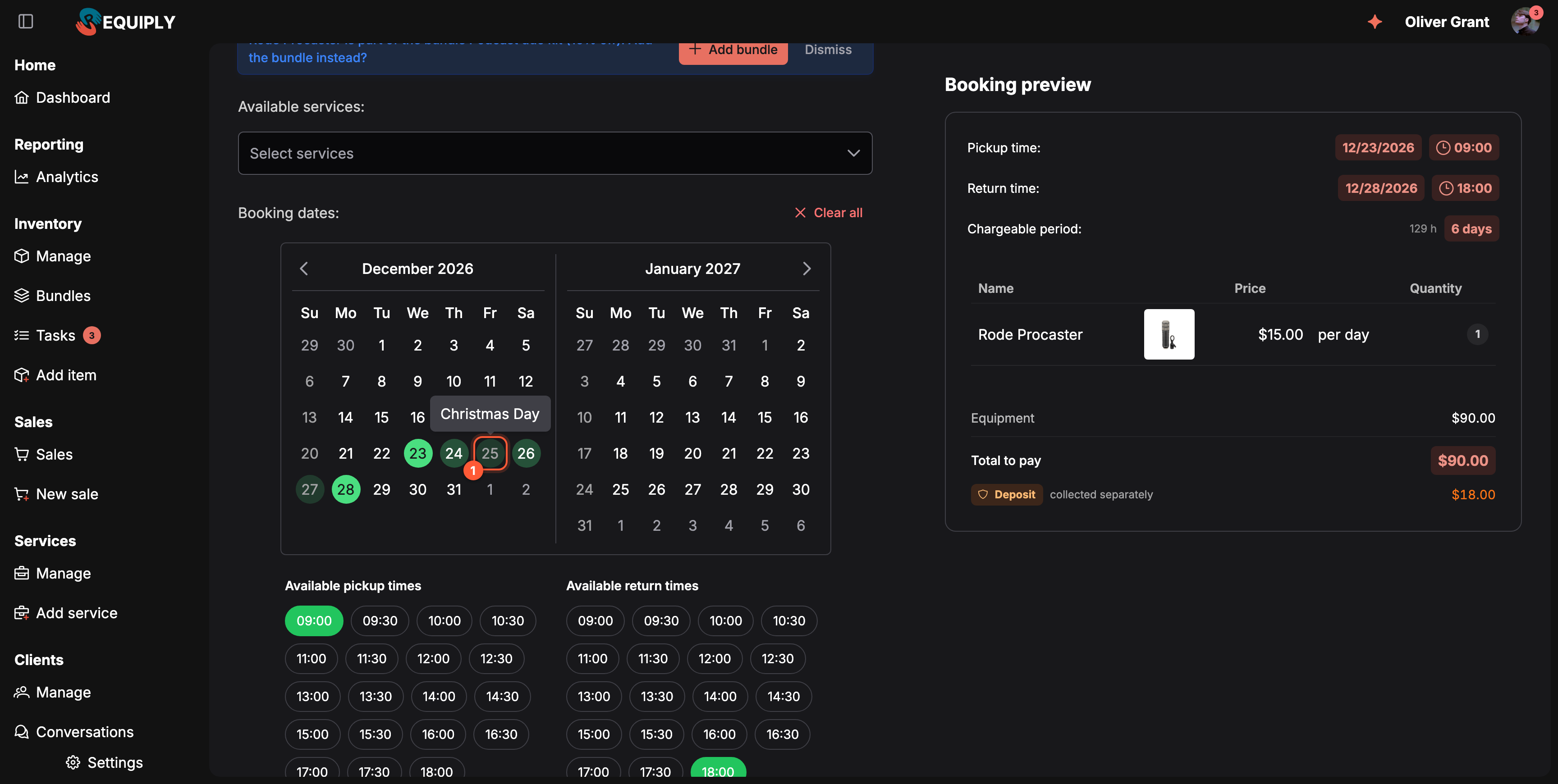Screen dimensions: 1558x784
Task: Click the Rode Procaster thumbnail
Action: pos(1168,334)
